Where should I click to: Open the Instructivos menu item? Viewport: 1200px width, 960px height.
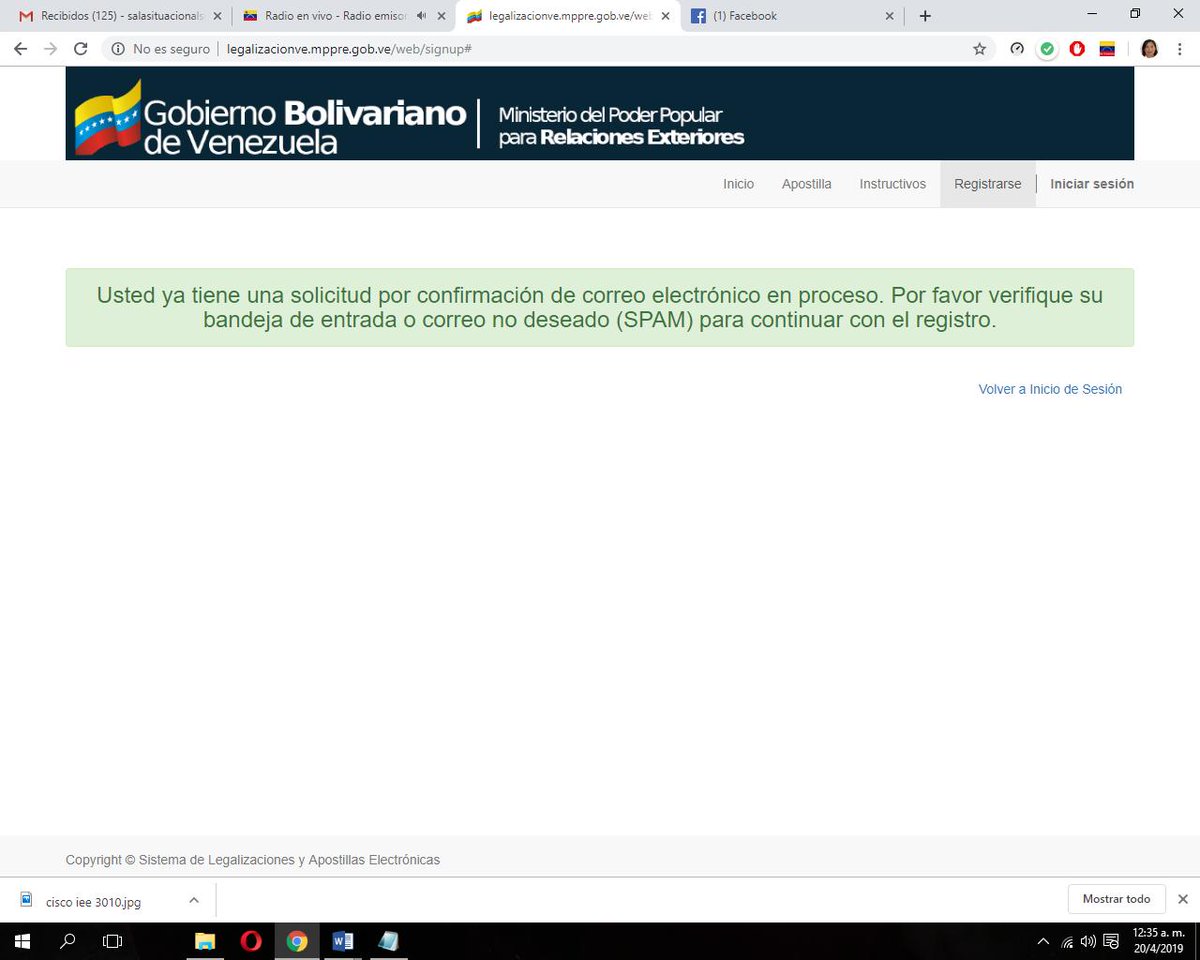pos(893,184)
